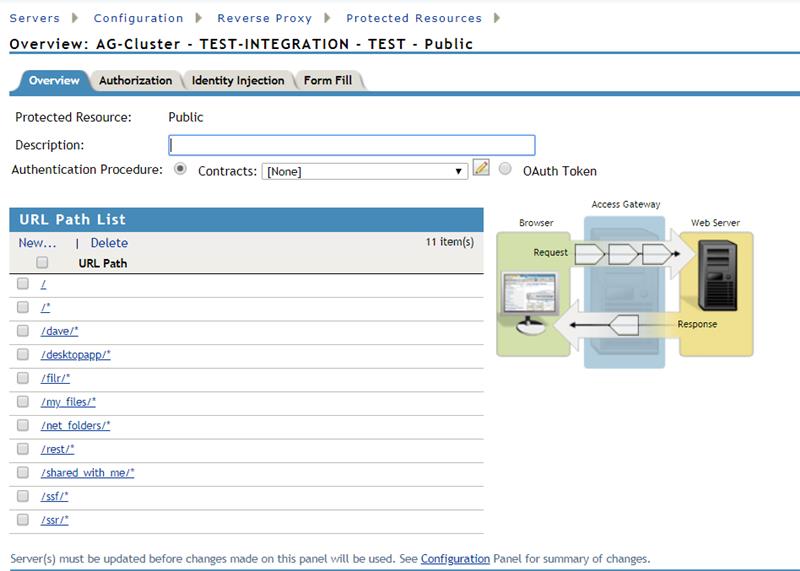Follow the Configuration panel link at bottom
Screen dimensions: 800x571
455,559
